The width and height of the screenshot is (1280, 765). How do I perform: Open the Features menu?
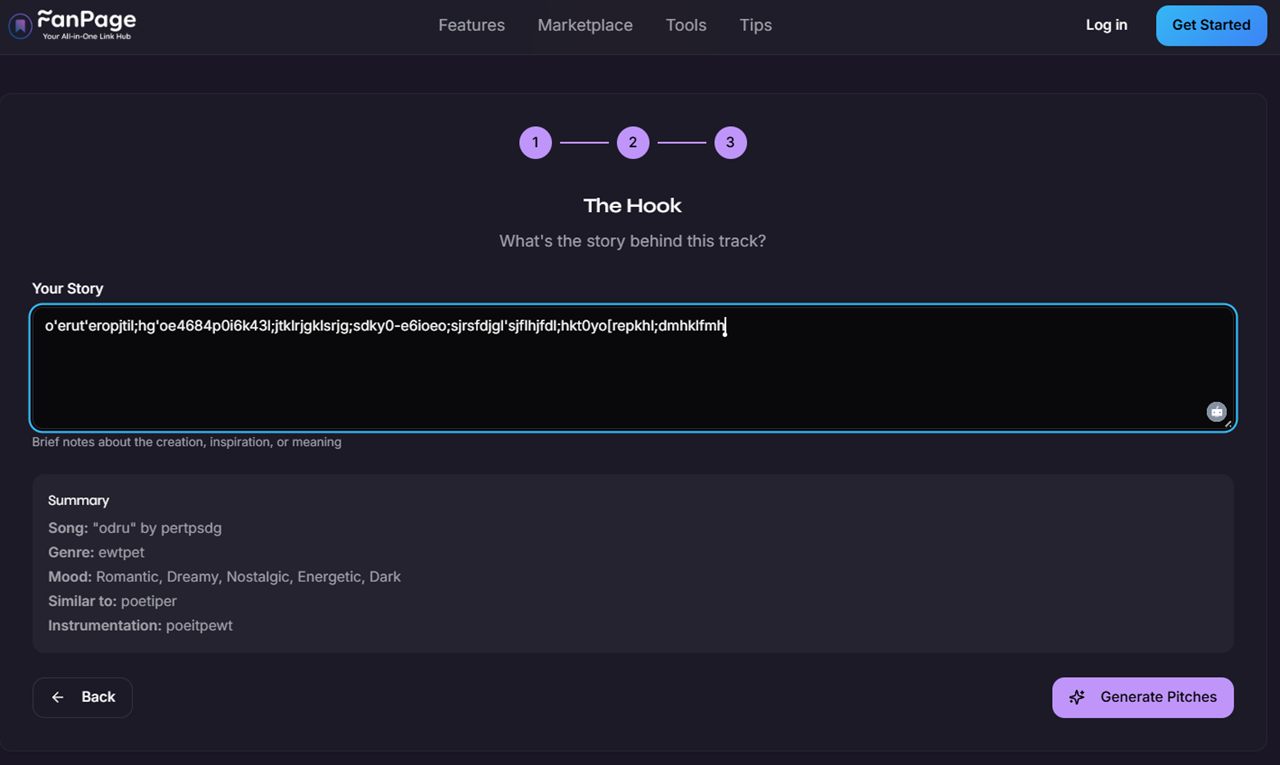pos(471,25)
